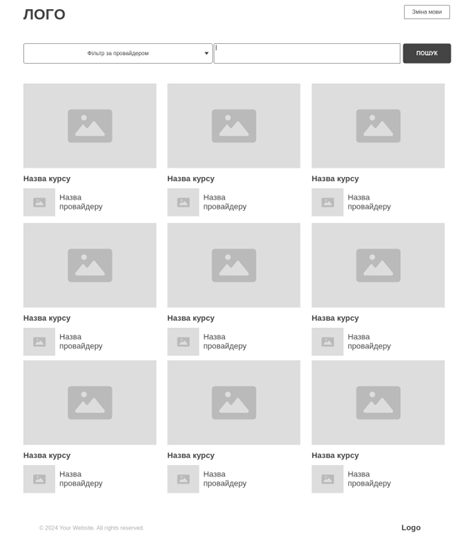Viewport: 467px width, 538px height.
Task: Select provider logo icon under first course
Action: coord(39,202)
